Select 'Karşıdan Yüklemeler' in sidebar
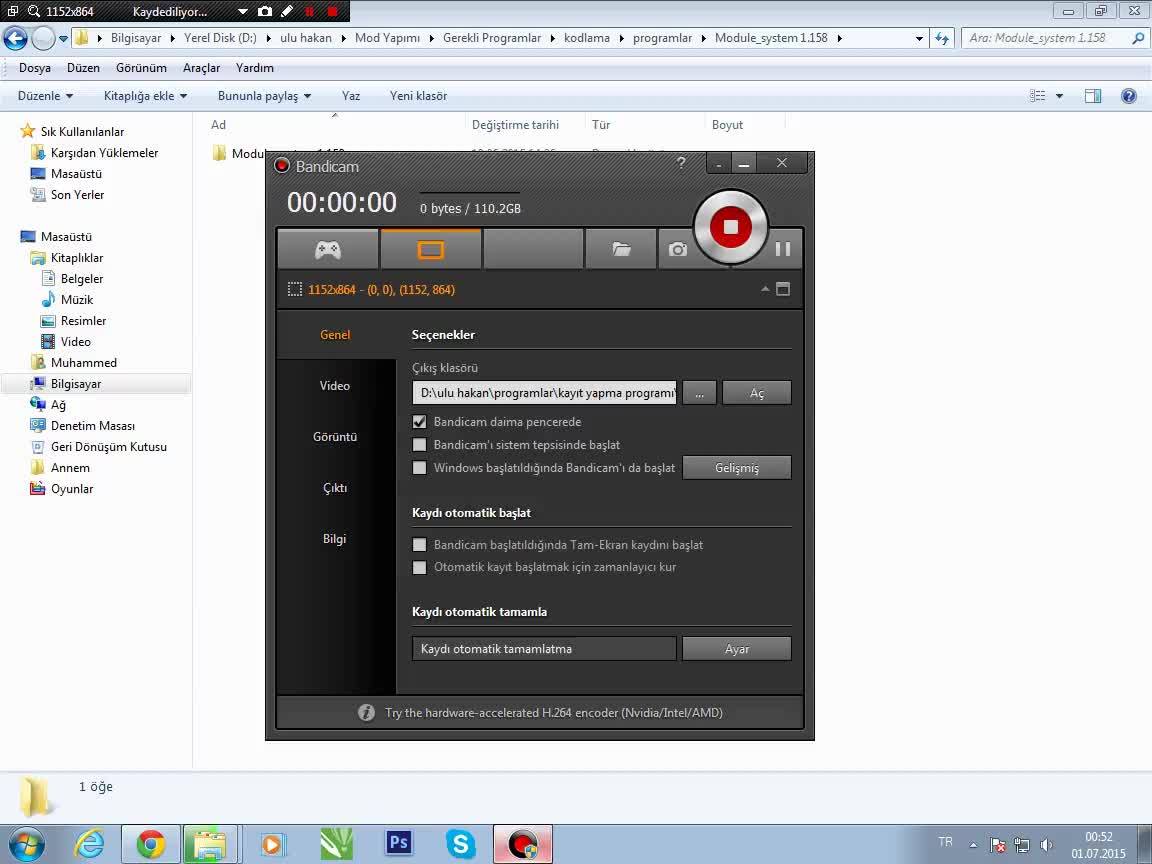The image size is (1152, 864). (x=104, y=153)
